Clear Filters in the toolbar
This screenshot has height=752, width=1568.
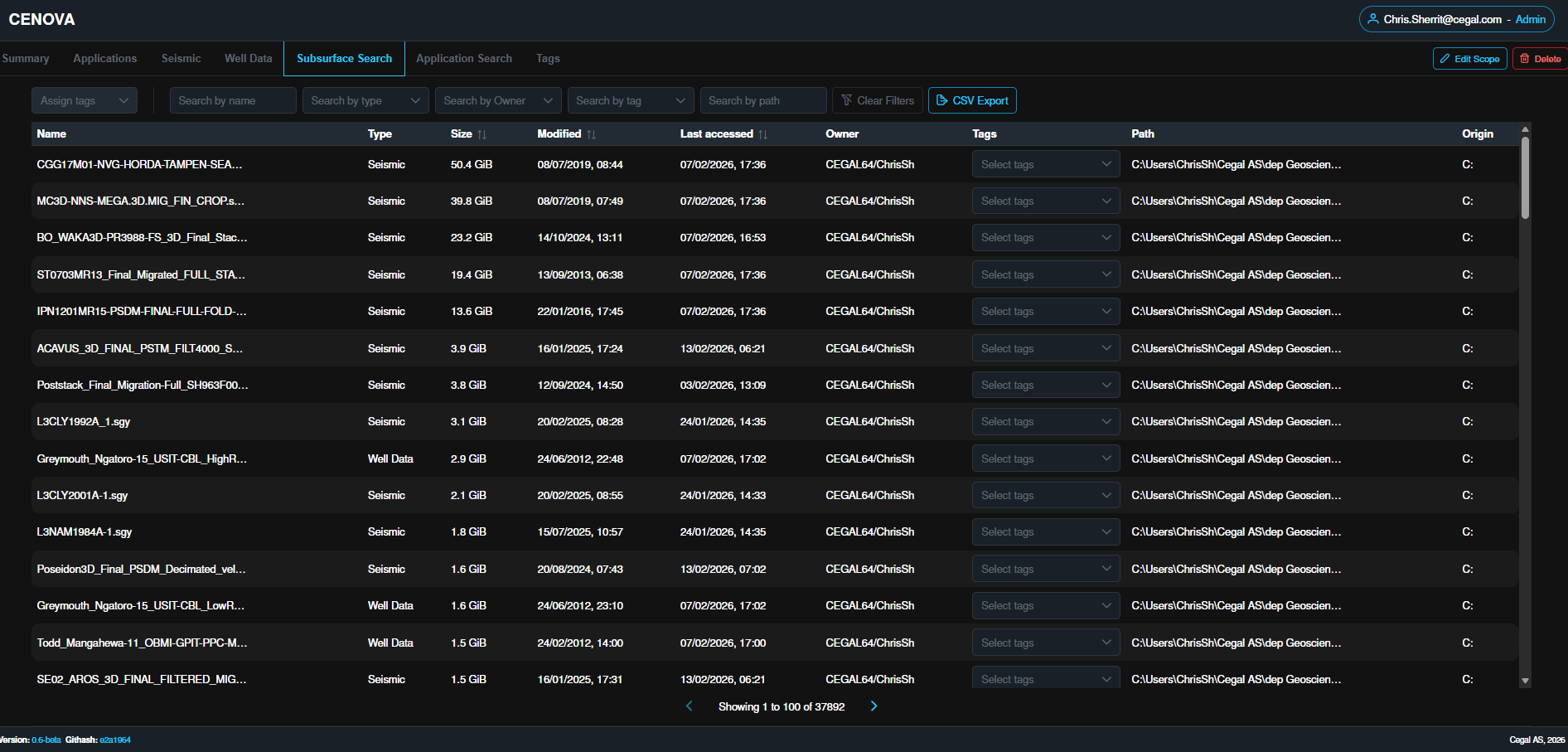[x=878, y=100]
